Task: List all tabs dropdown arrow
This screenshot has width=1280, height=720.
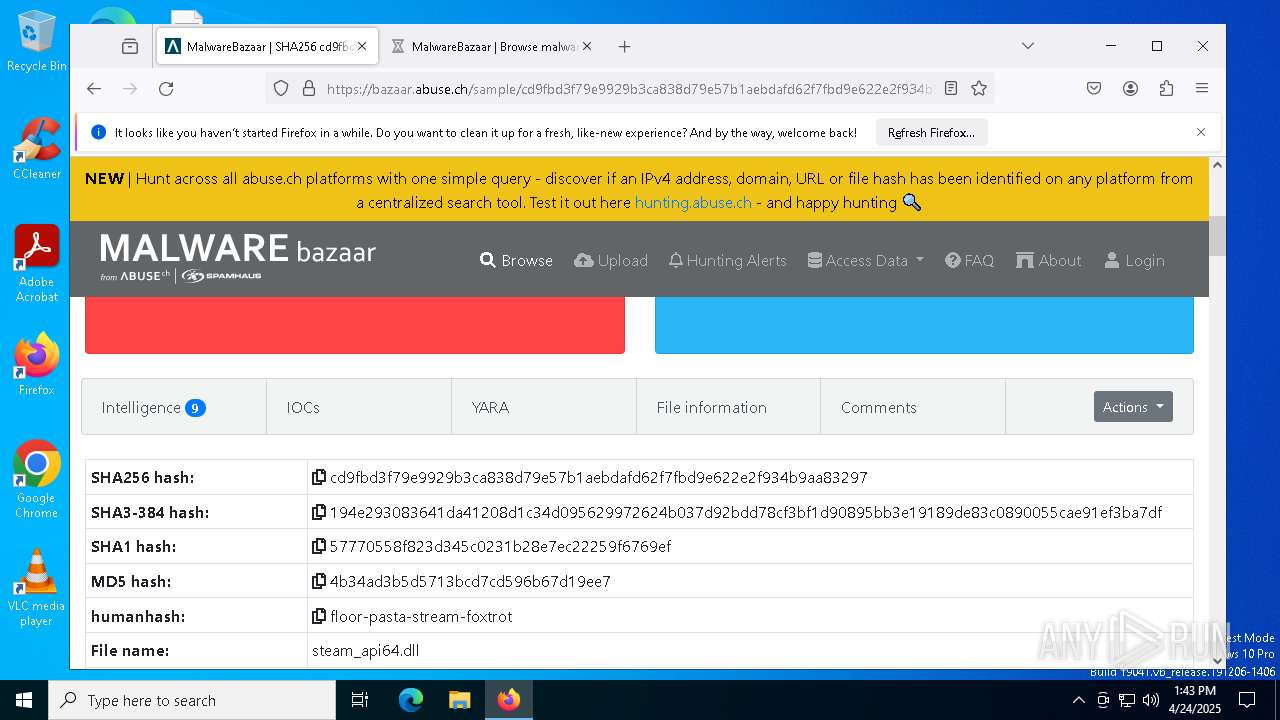Action: (x=1027, y=46)
